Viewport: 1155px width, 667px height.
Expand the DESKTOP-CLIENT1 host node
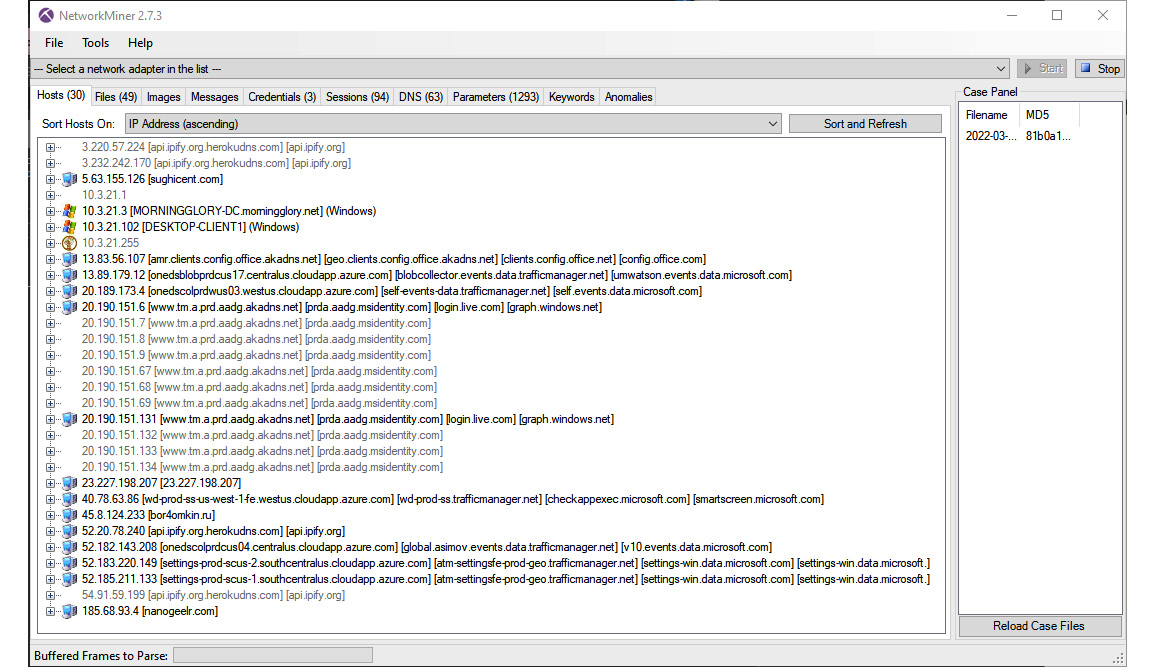click(50, 227)
